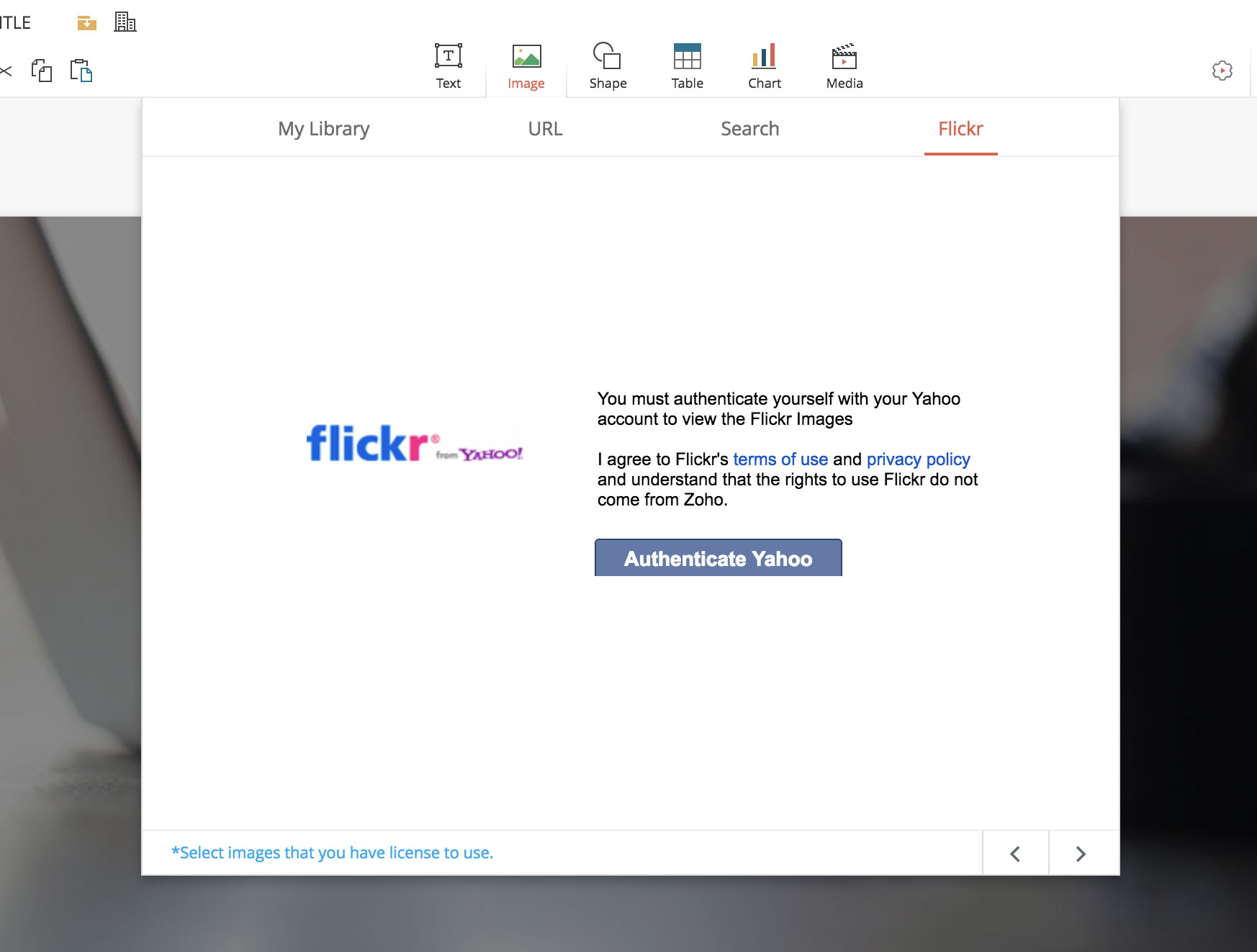The width and height of the screenshot is (1257, 952).
Task: Select the Text insert tool
Action: (449, 66)
